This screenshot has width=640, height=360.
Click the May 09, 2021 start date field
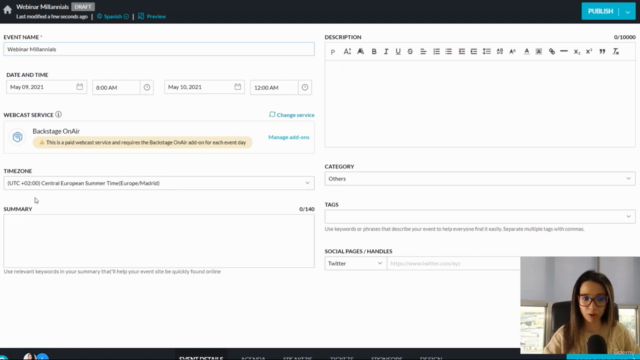(46, 87)
